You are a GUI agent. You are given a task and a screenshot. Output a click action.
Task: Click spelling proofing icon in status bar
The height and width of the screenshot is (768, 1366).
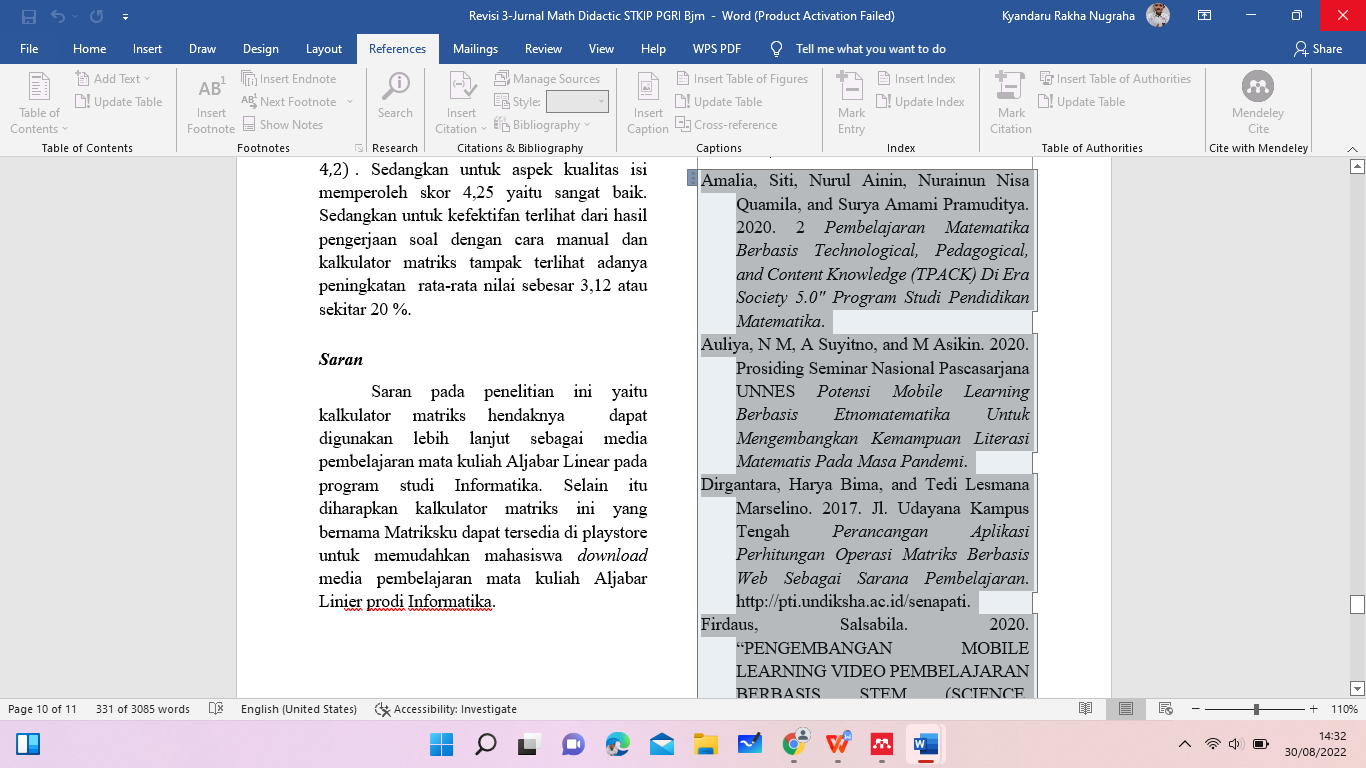216,709
